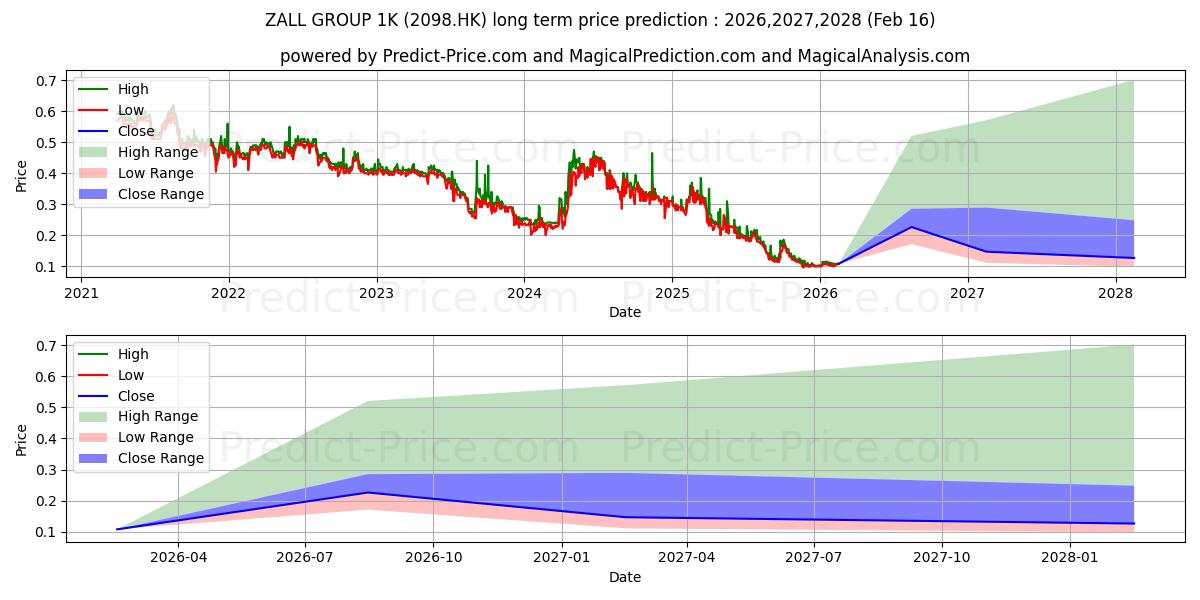The width and height of the screenshot is (1200, 600).
Task: Click the 2027-01 tick label on bottom axis
Action: click(563, 558)
